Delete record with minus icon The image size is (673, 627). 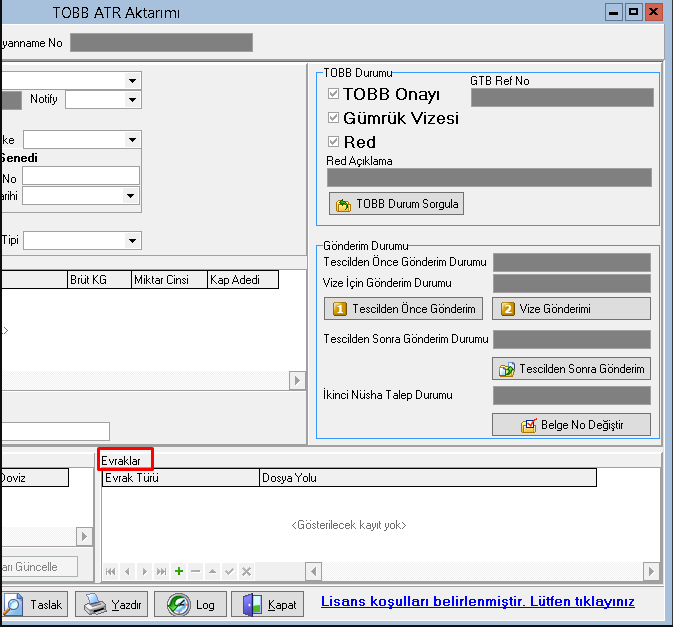click(x=196, y=572)
